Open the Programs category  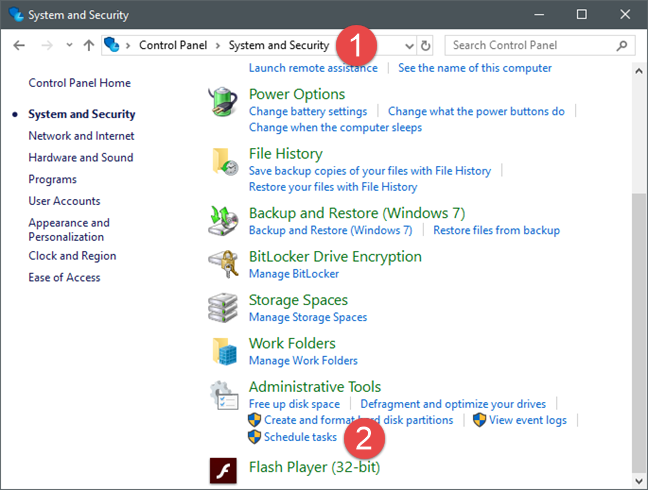pos(52,179)
